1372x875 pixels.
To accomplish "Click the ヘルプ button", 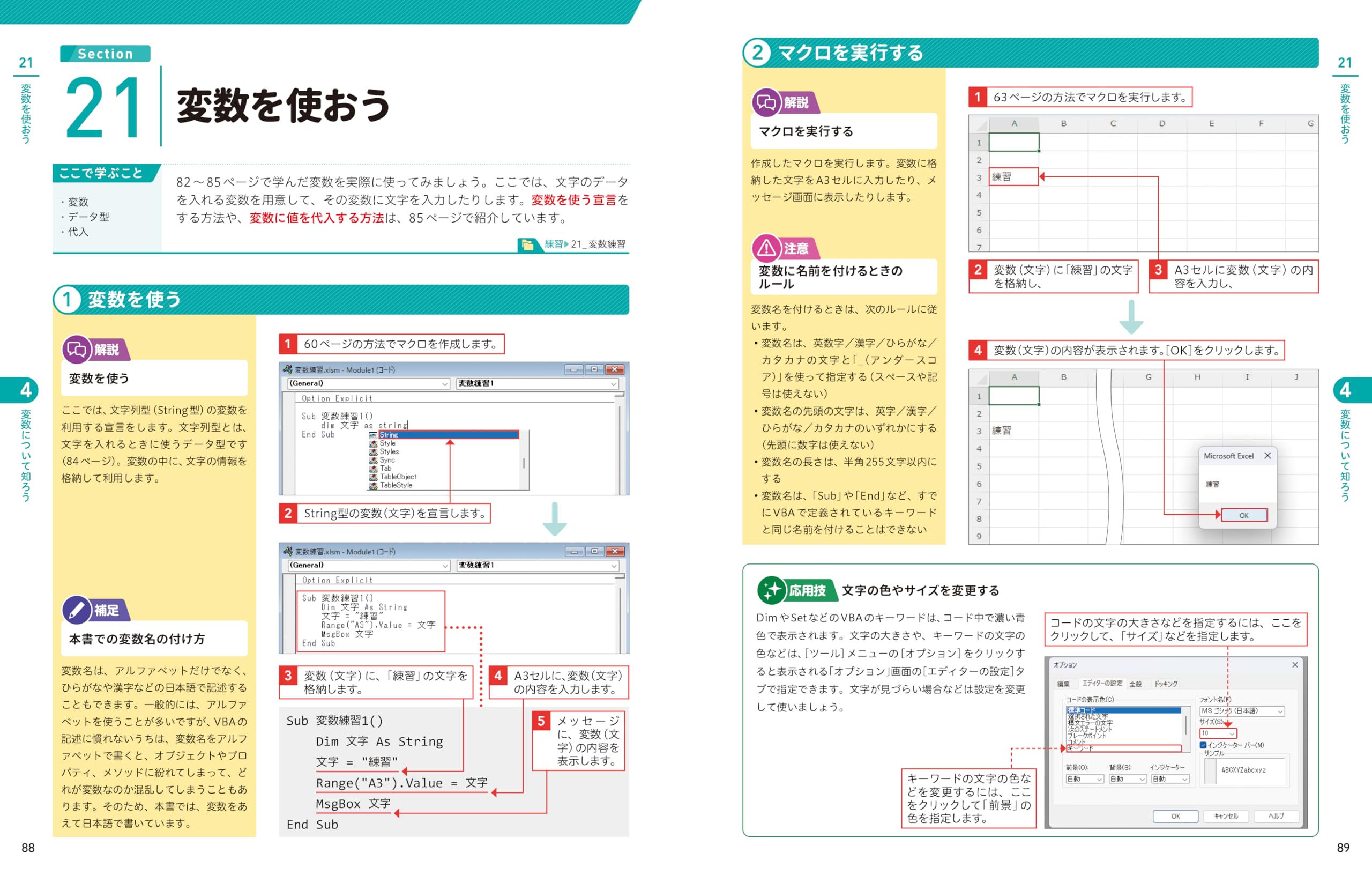I will [x=1276, y=816].
